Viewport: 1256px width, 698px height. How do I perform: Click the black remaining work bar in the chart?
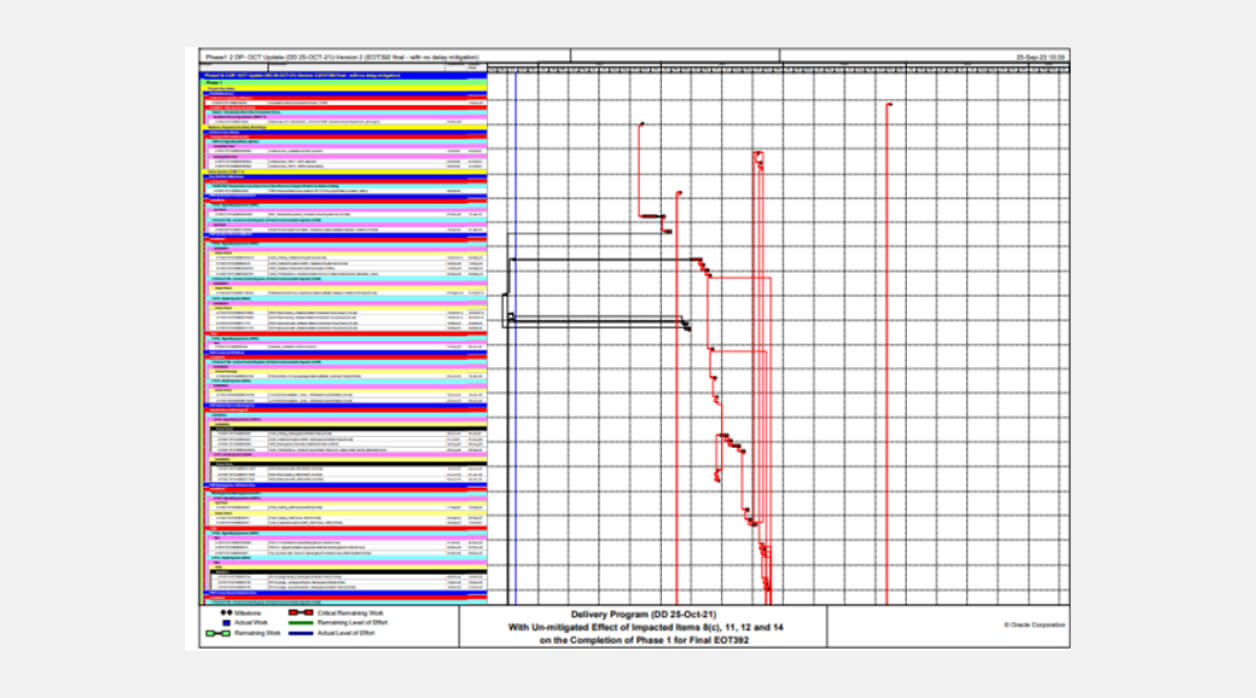tap(600, 260)
